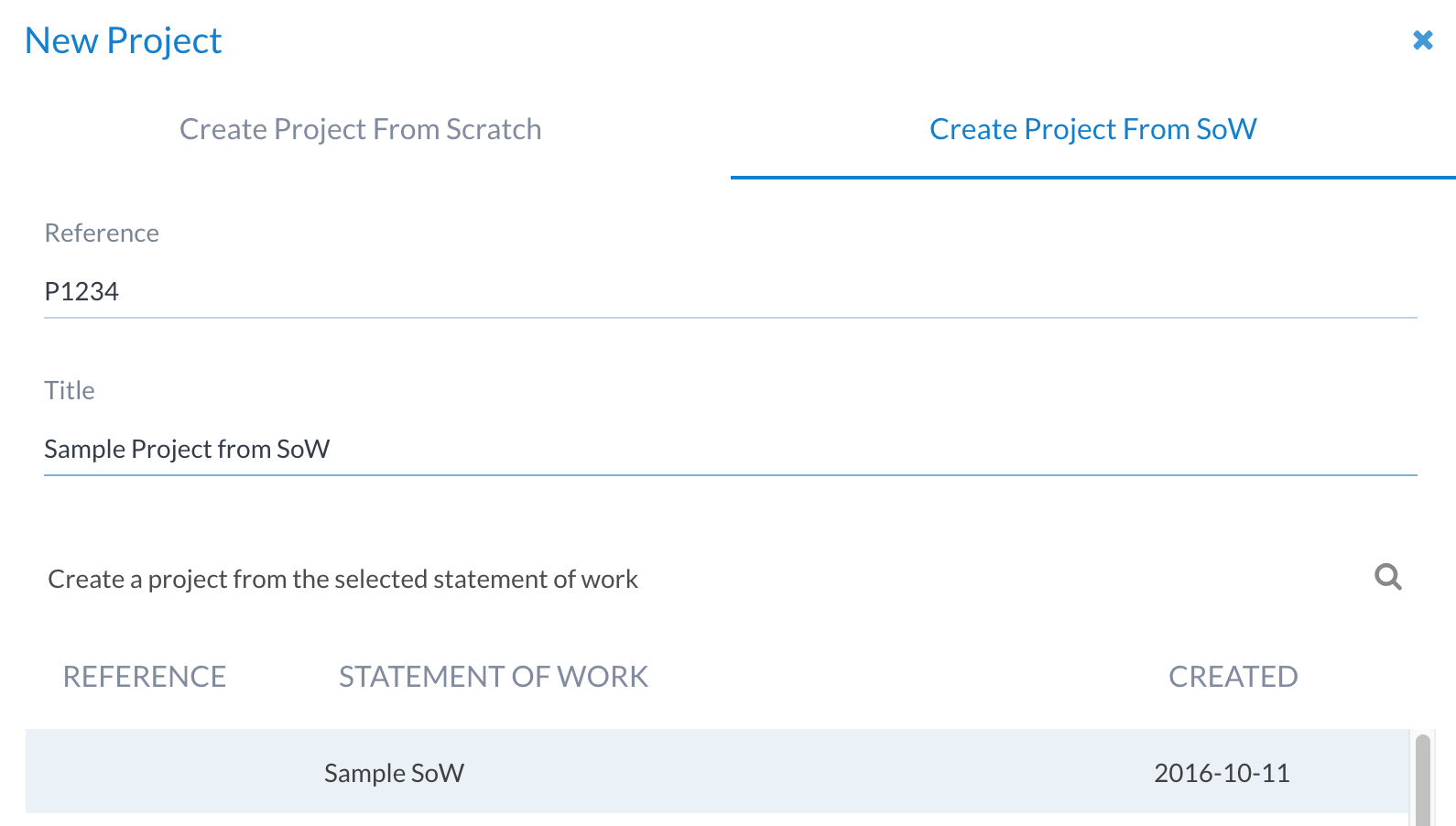Click the statement list vertical scrollbar
This screenshot has width=1456, height=826.
(x=1422, y=778)
